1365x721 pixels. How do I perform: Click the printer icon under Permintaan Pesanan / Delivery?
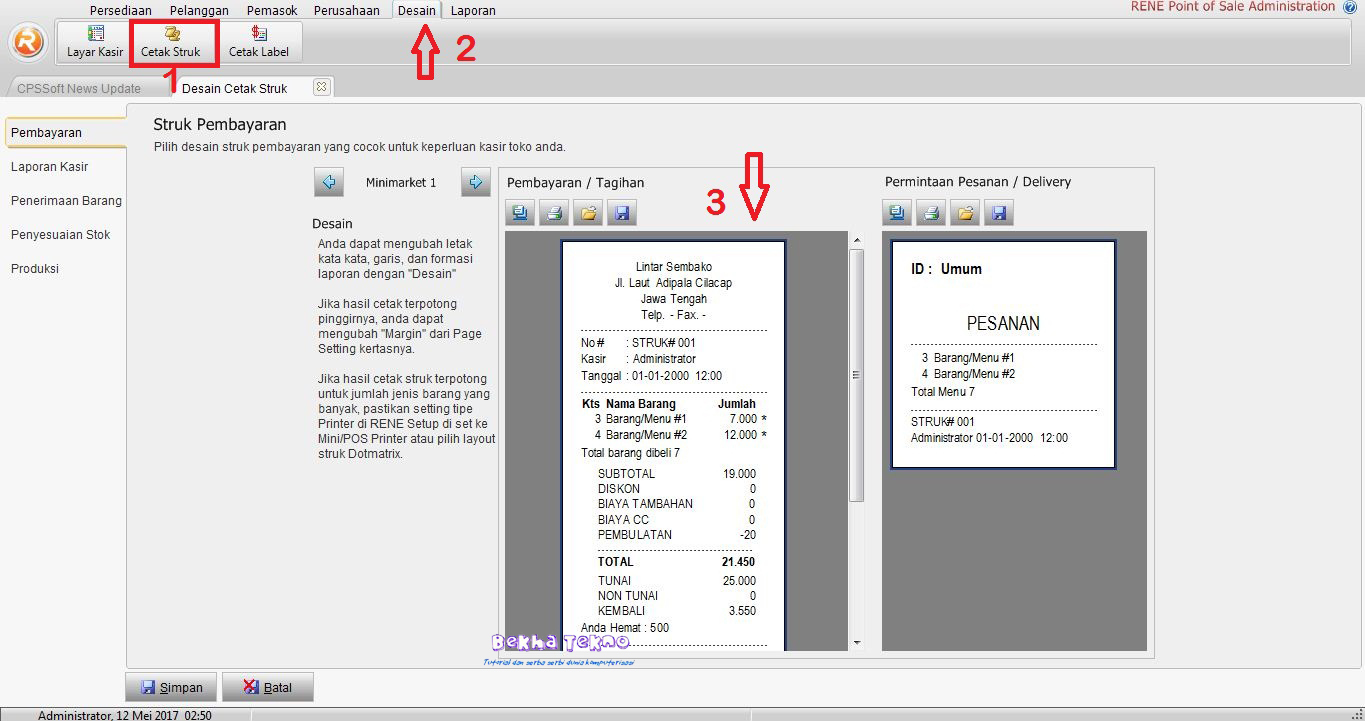[x=930, y=212]
